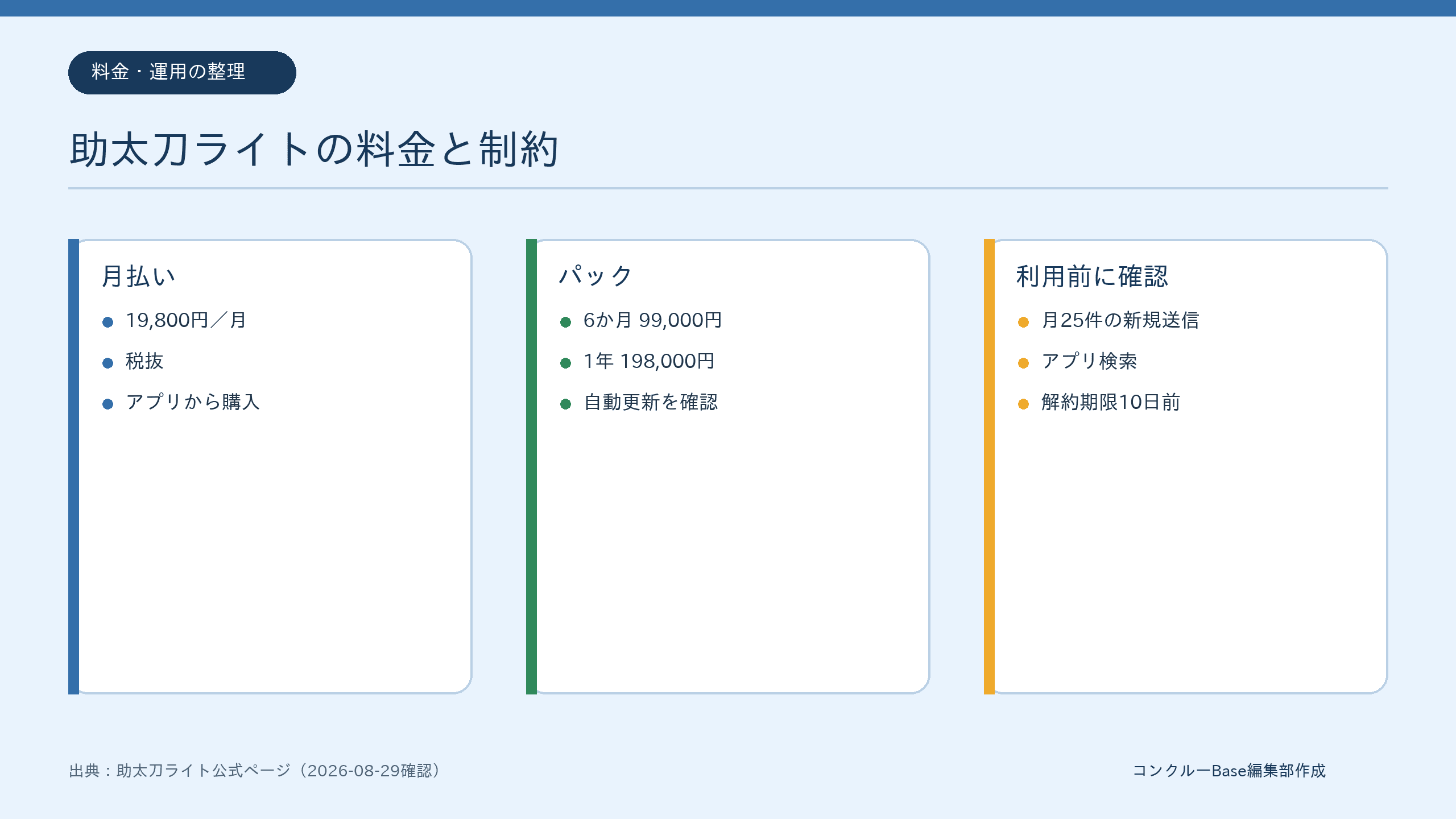Select the コンクルーBase編集部作成 credit
The height and width of the screenshot is (819, 1456).
1229,771
